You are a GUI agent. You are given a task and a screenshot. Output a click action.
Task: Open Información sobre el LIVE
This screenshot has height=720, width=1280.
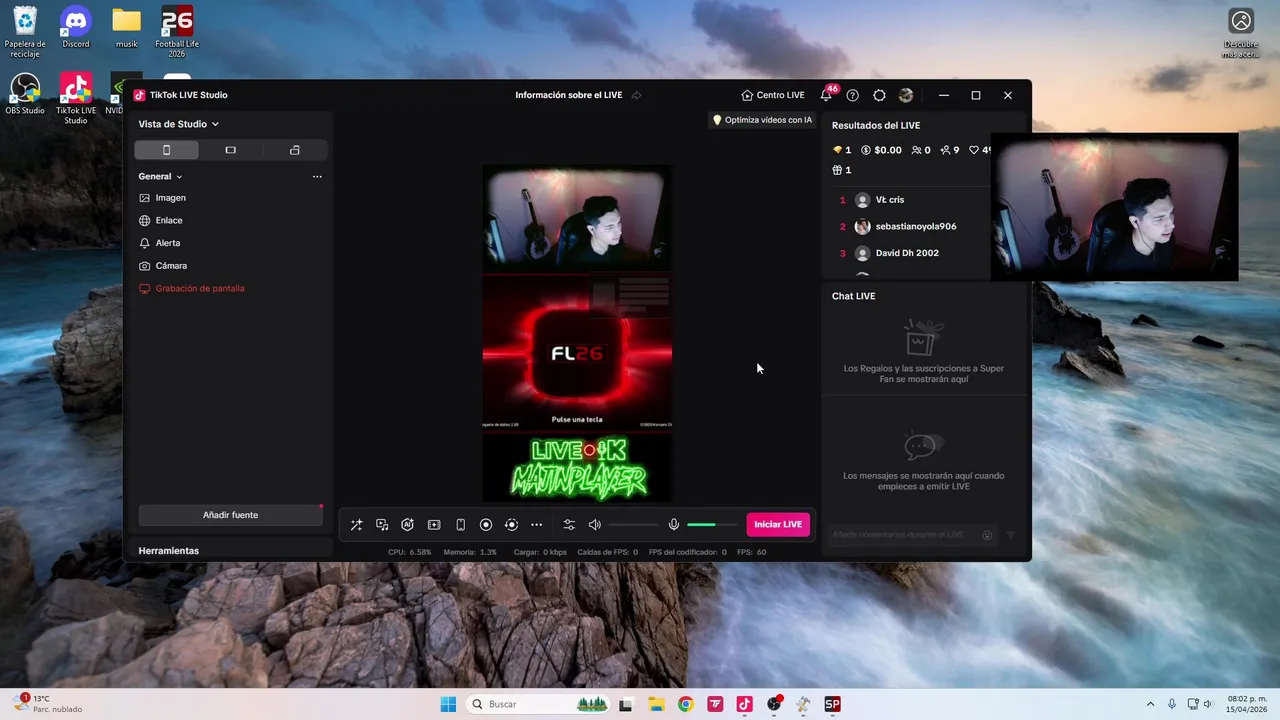click(569, 95)
